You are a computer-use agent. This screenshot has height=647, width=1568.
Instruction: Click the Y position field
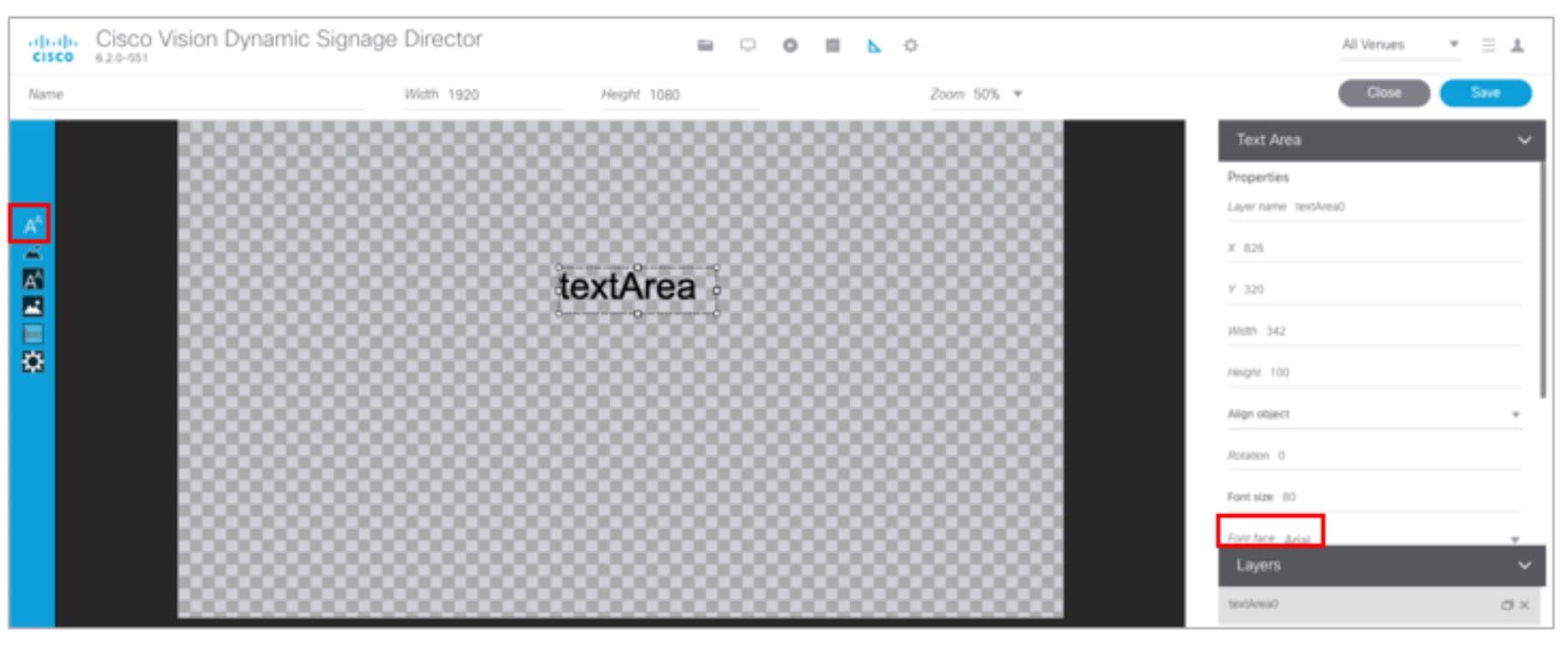(1374, 290)
